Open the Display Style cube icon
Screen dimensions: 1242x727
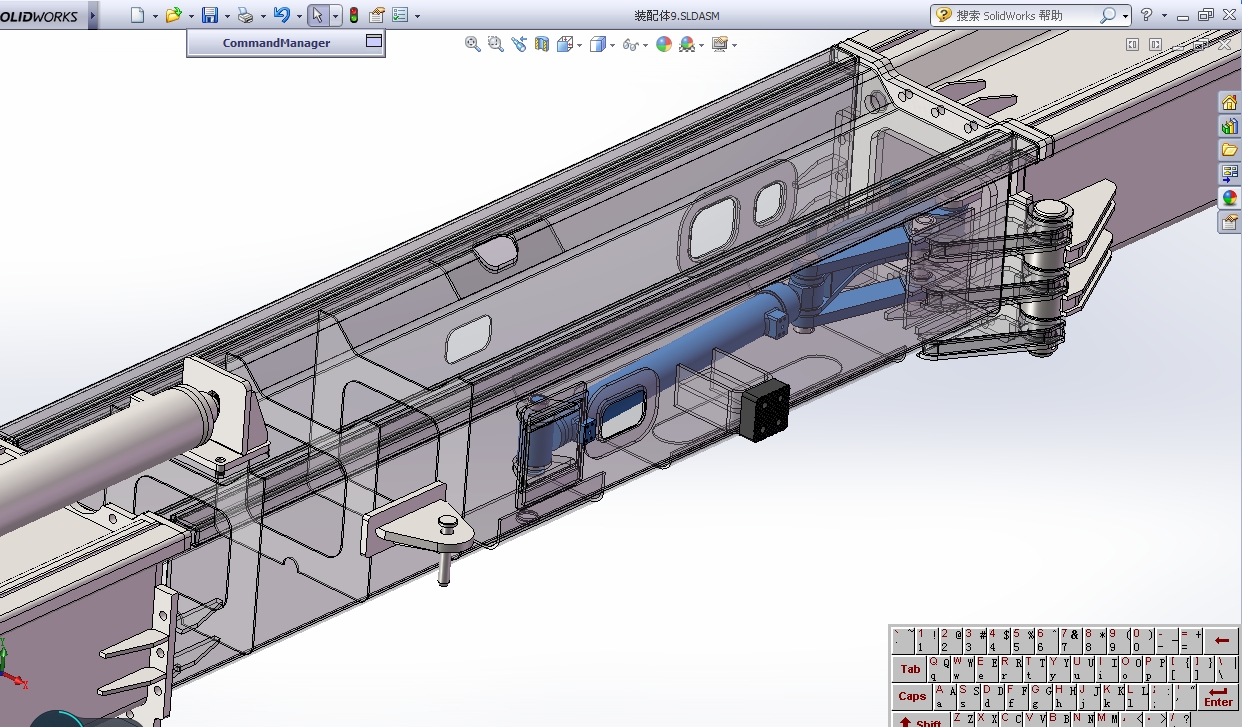pyautogui.click(x=598, y=44)
